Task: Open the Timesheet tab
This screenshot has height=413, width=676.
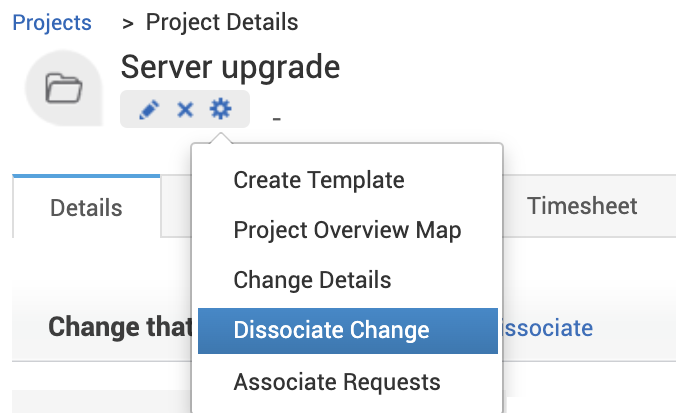Action: pos(582,206)
